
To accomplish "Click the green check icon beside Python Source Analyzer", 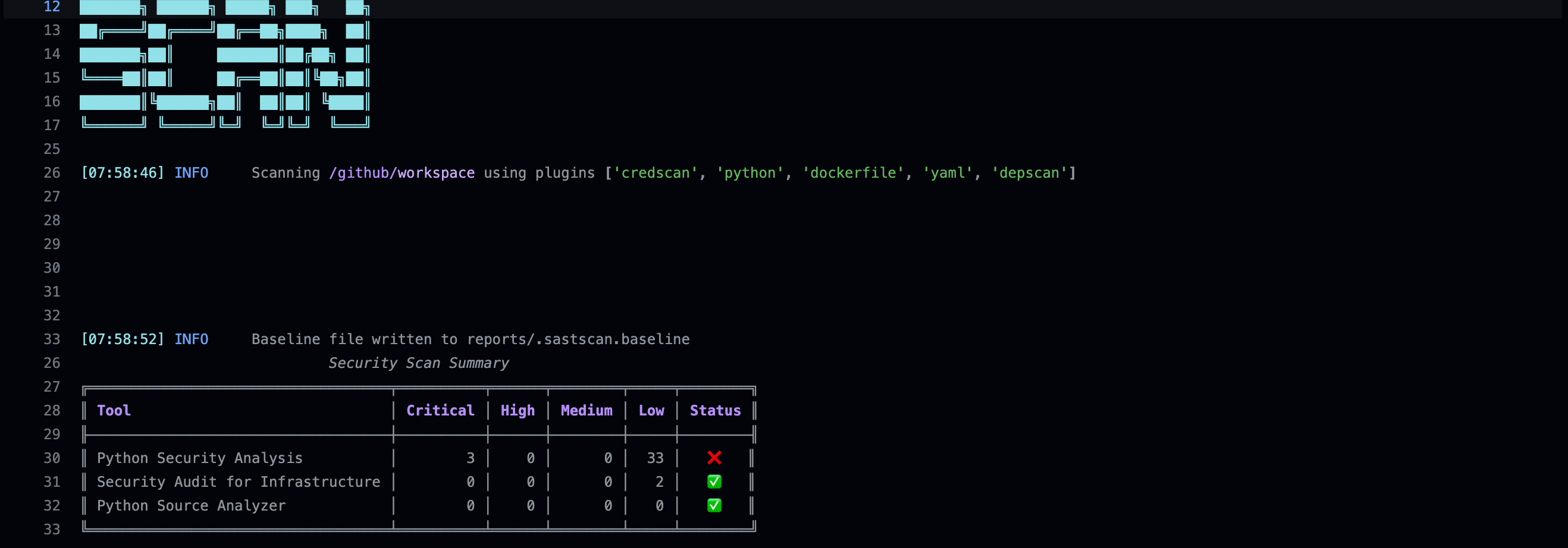I will tap(714, 505).
